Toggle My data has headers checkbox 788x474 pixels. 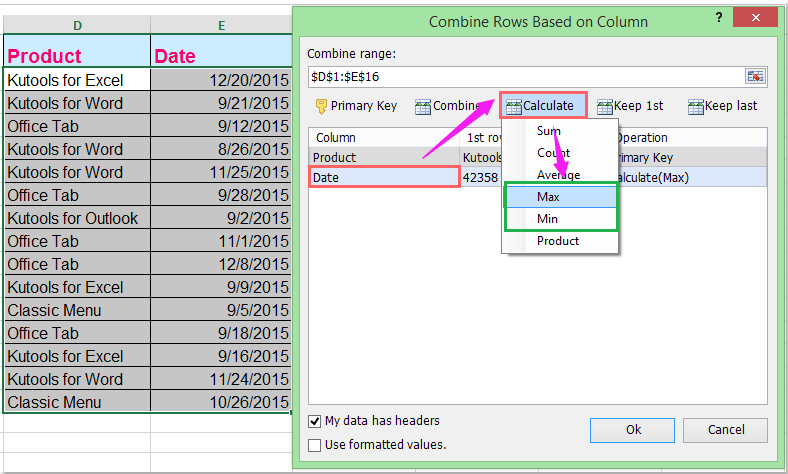tap(316, 421)
